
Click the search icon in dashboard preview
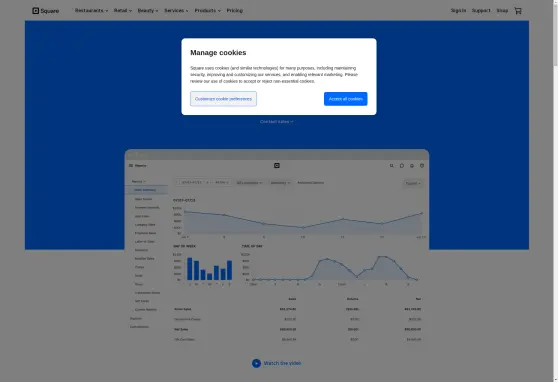391,166
